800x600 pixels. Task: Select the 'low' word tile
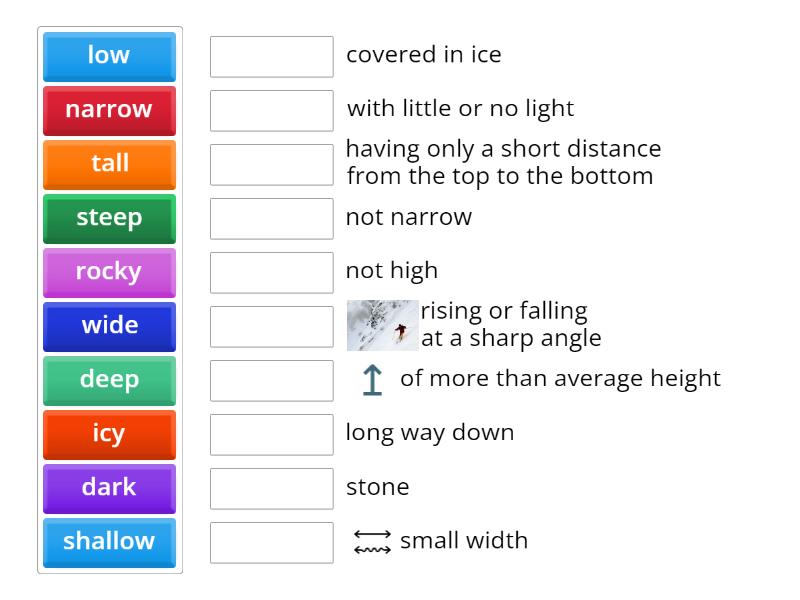[108, 56]
